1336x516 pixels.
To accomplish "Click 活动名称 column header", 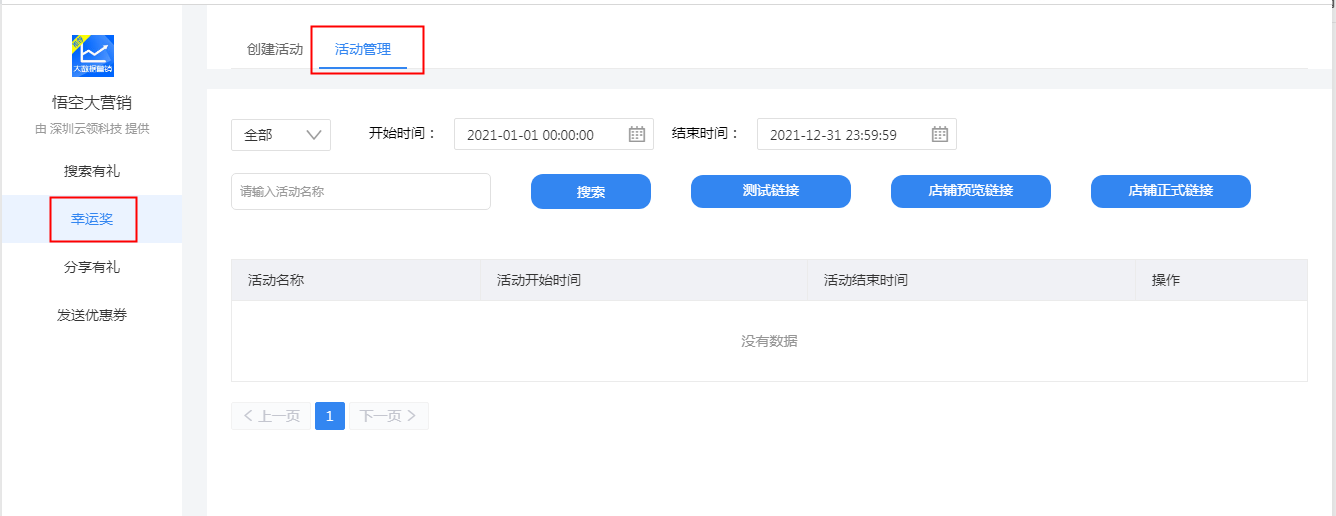I will [356, 280].
